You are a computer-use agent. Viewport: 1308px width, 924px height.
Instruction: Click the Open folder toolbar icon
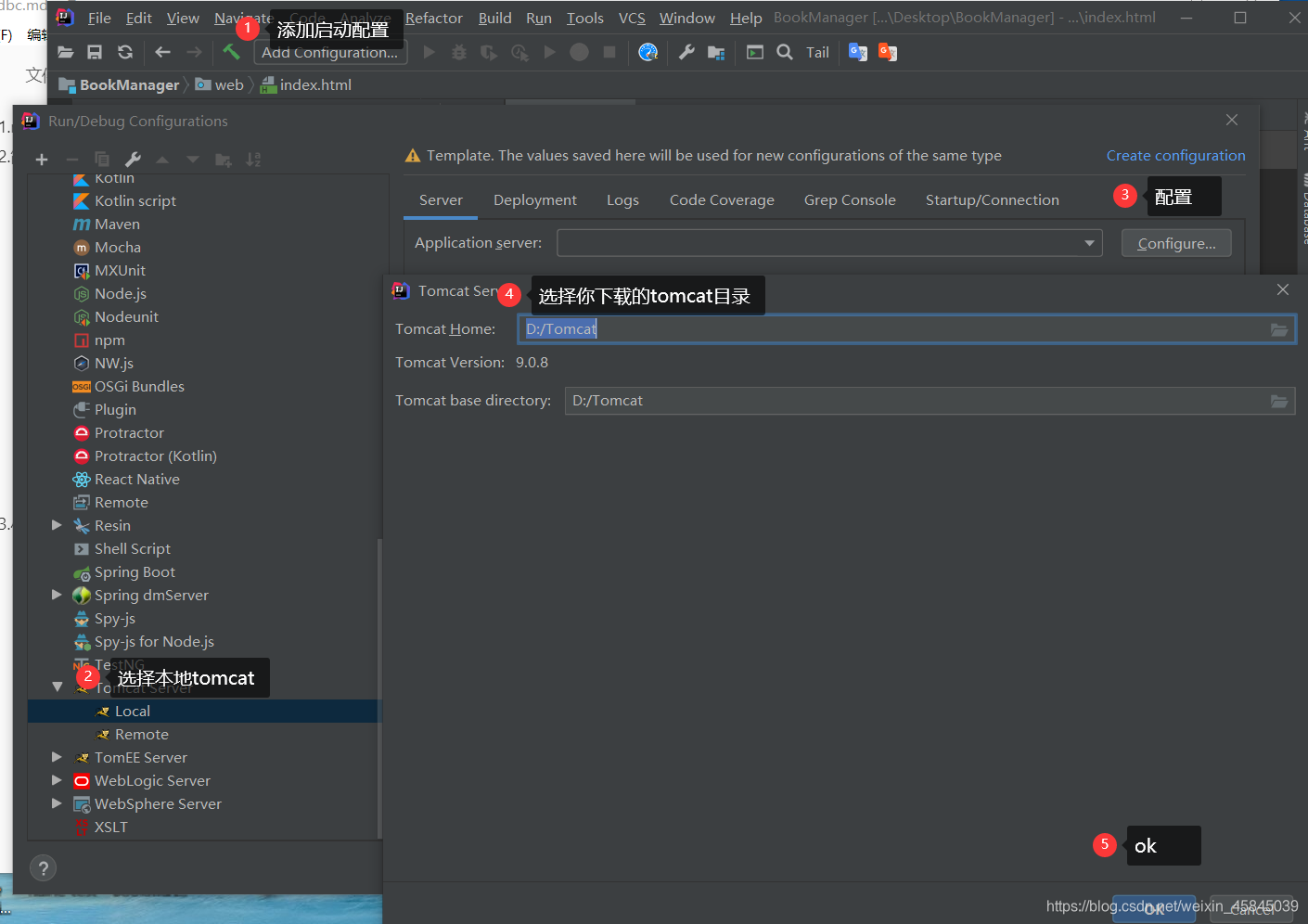(65, 53)
